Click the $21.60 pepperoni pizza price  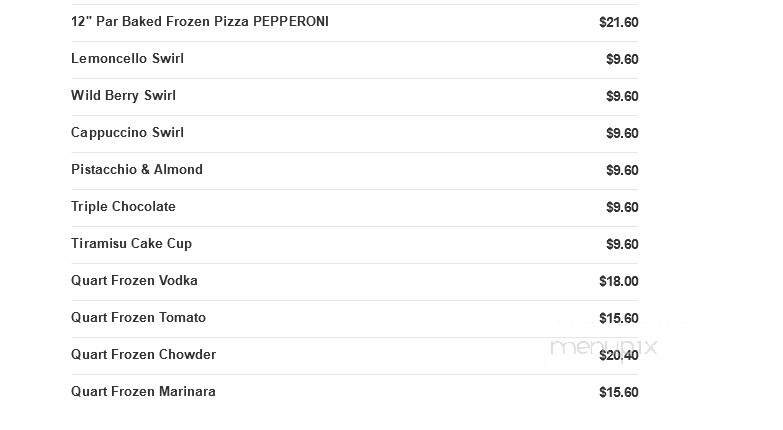pos(619,22)
